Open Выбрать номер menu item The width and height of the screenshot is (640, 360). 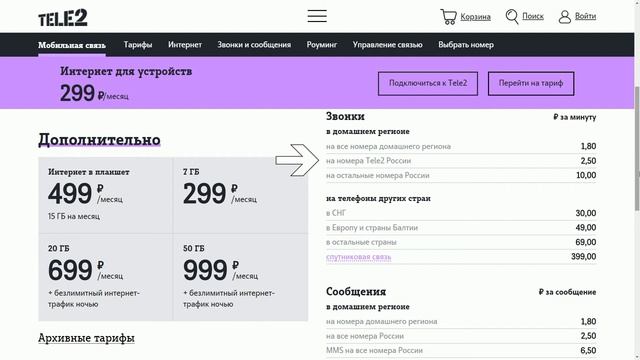(466, 45)
